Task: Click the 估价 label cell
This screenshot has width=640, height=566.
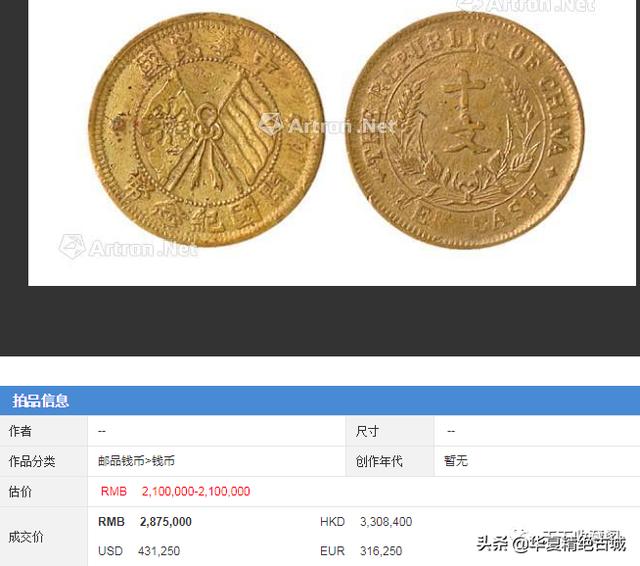Action: click(x=44, y=491)
